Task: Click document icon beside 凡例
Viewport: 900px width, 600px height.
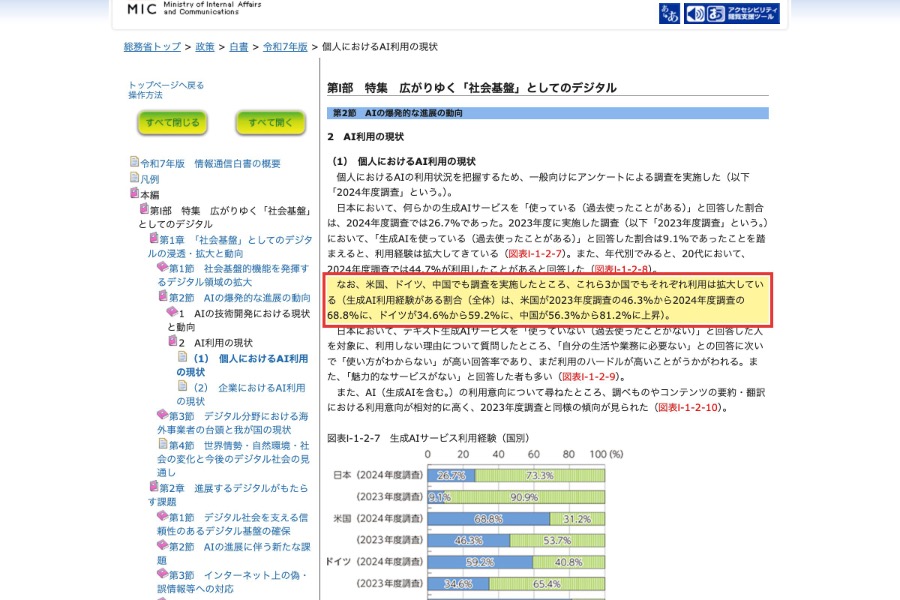Action: click(x=134, y=177)
